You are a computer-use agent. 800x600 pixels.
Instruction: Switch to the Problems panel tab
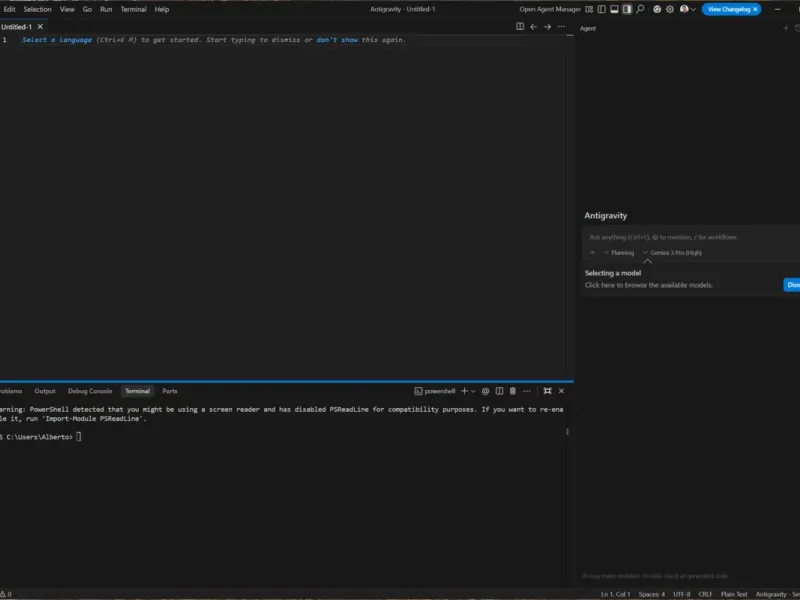[x=11, y=391]
